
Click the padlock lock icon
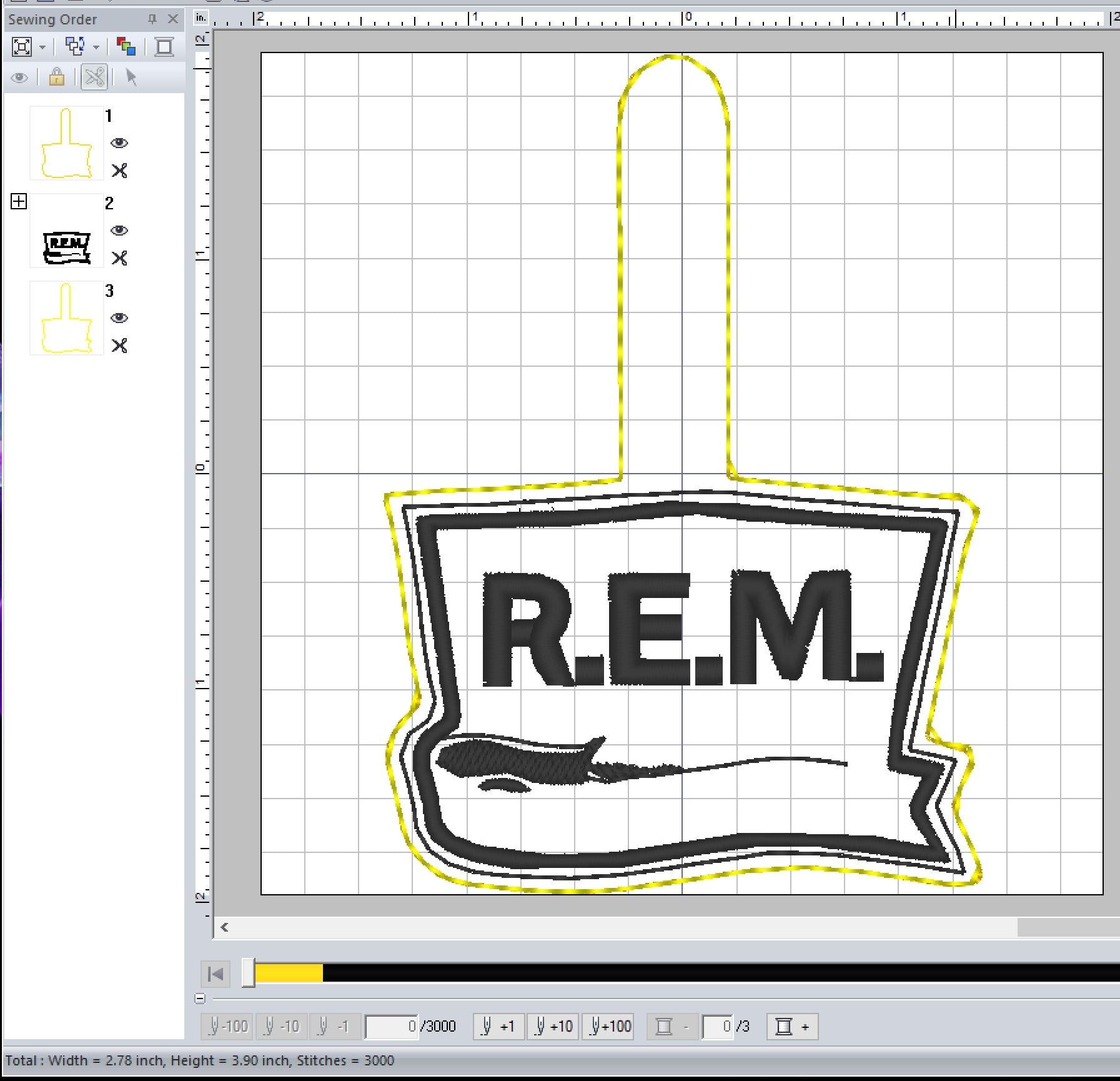pyautogui.click(x=56, y=77)
